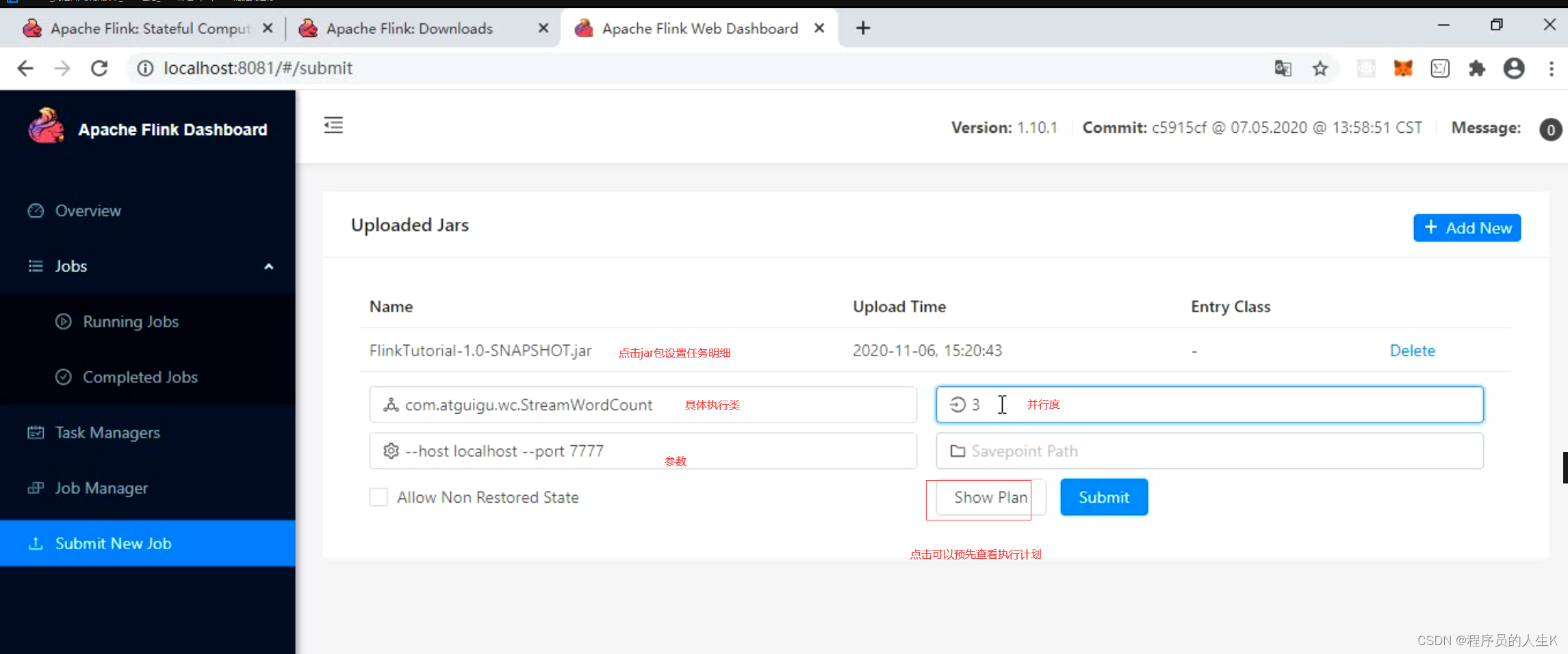Reload the page with the refresh icon
The height and width of the screenshot is (654, 1568).
(x=100, y=68)
